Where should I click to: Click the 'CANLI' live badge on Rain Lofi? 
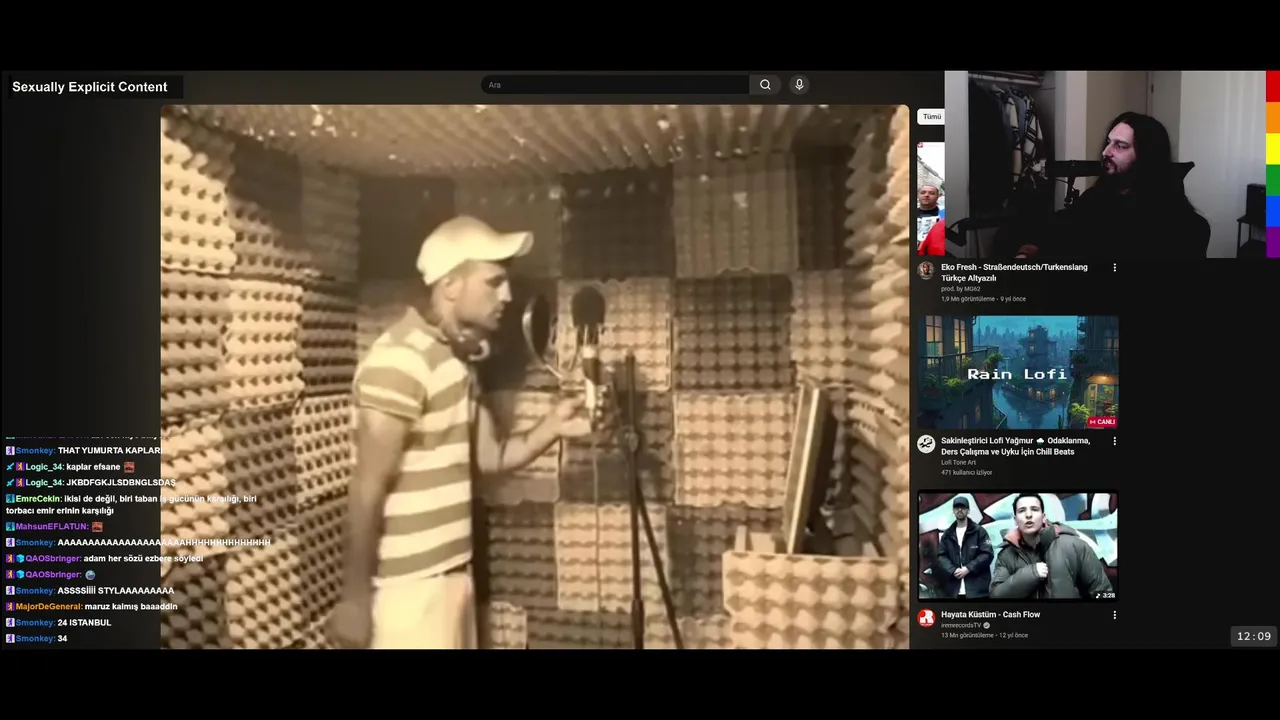pos(1102,422)
